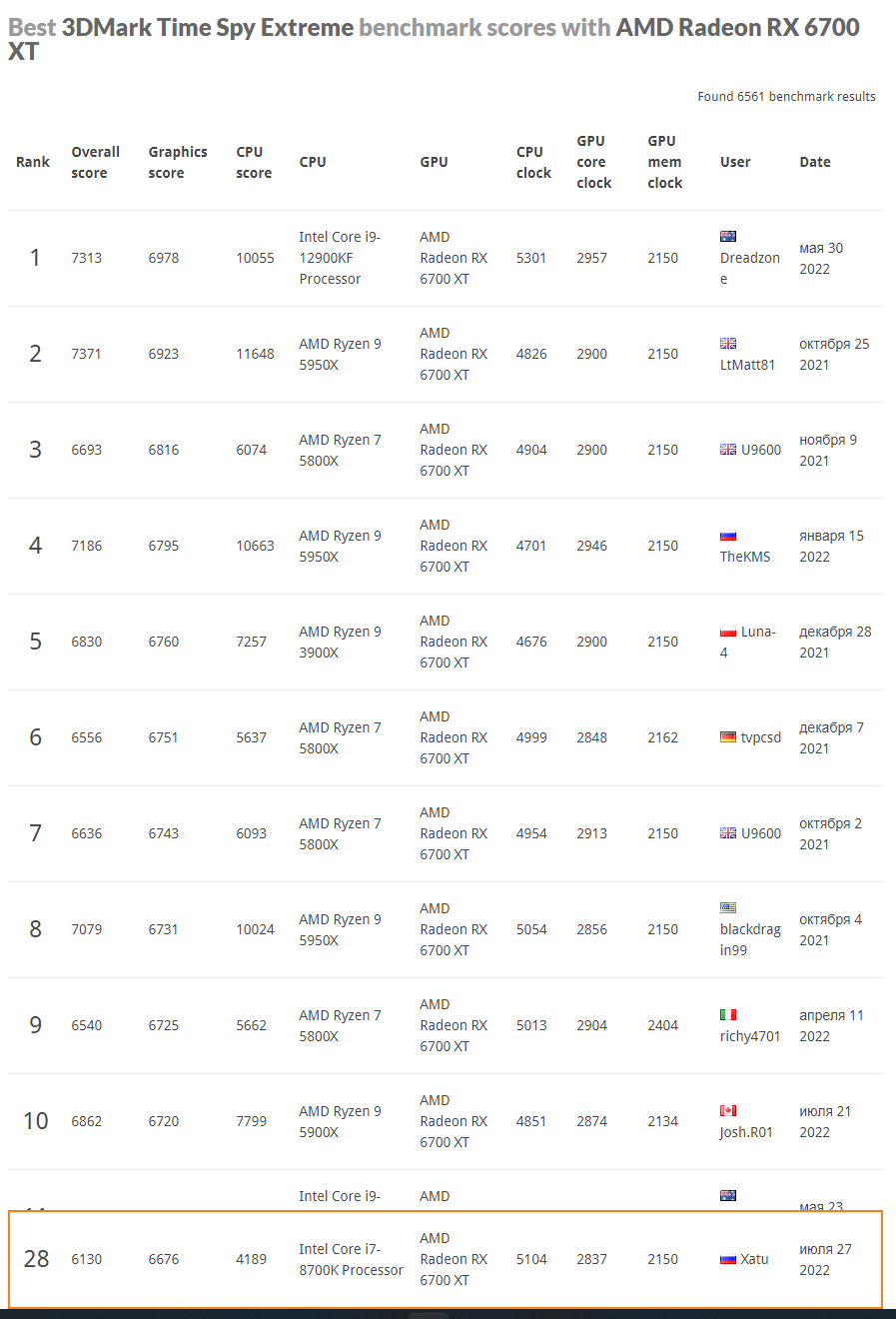
Task: Click the UK flag above LtMatt81
Action: coord(728,343)
